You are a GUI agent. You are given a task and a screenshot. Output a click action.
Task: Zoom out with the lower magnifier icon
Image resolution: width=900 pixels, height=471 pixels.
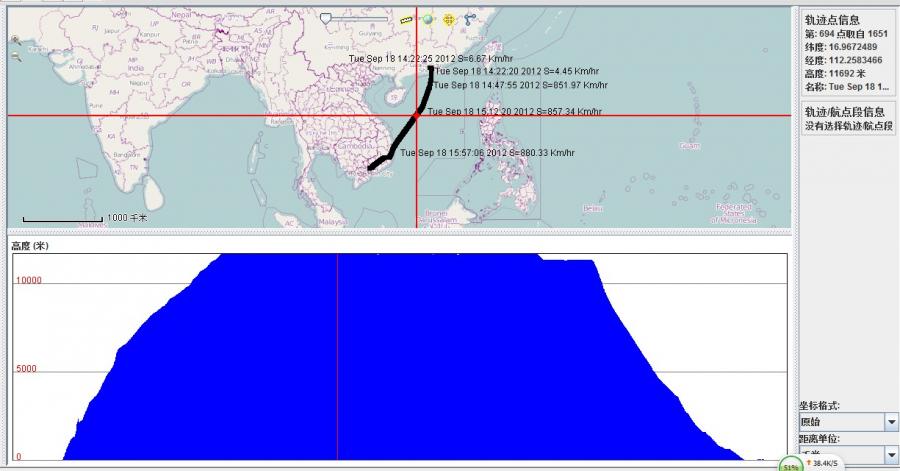tap(15, 56)
